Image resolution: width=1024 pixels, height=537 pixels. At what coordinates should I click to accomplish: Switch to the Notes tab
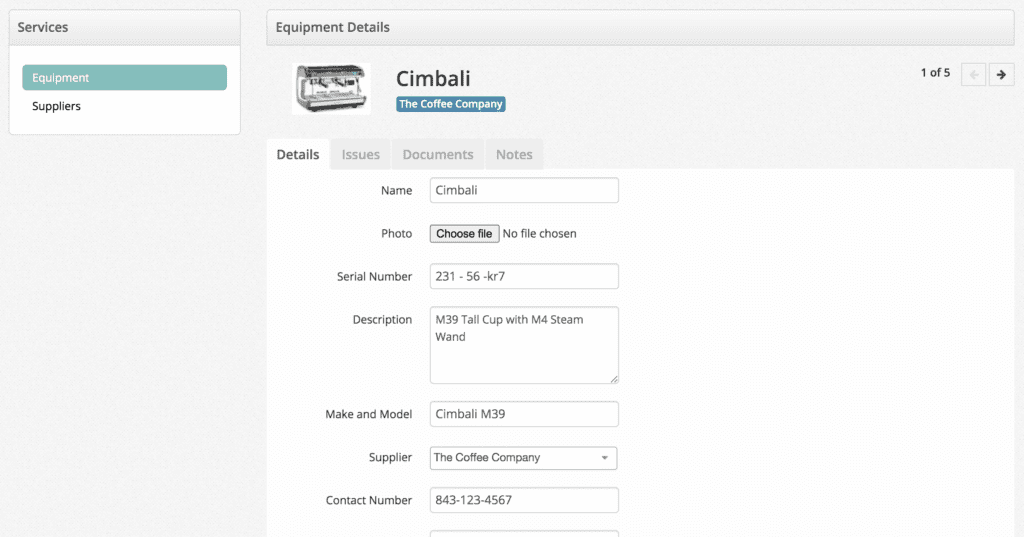[514, 154]
